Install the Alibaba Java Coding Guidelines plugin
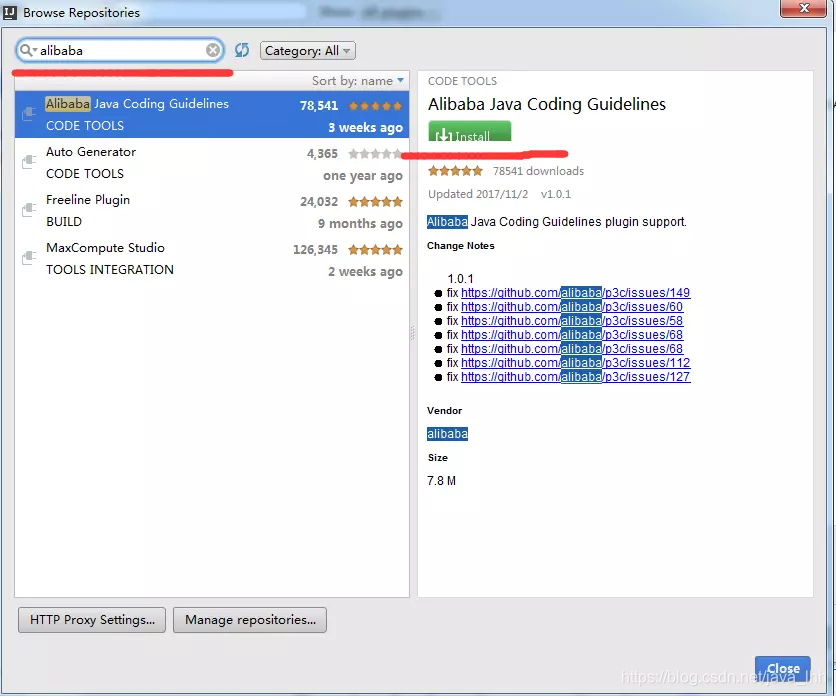The height and width of the screenshot is (696, 836). pyautogui.click(x=469, y=131)
